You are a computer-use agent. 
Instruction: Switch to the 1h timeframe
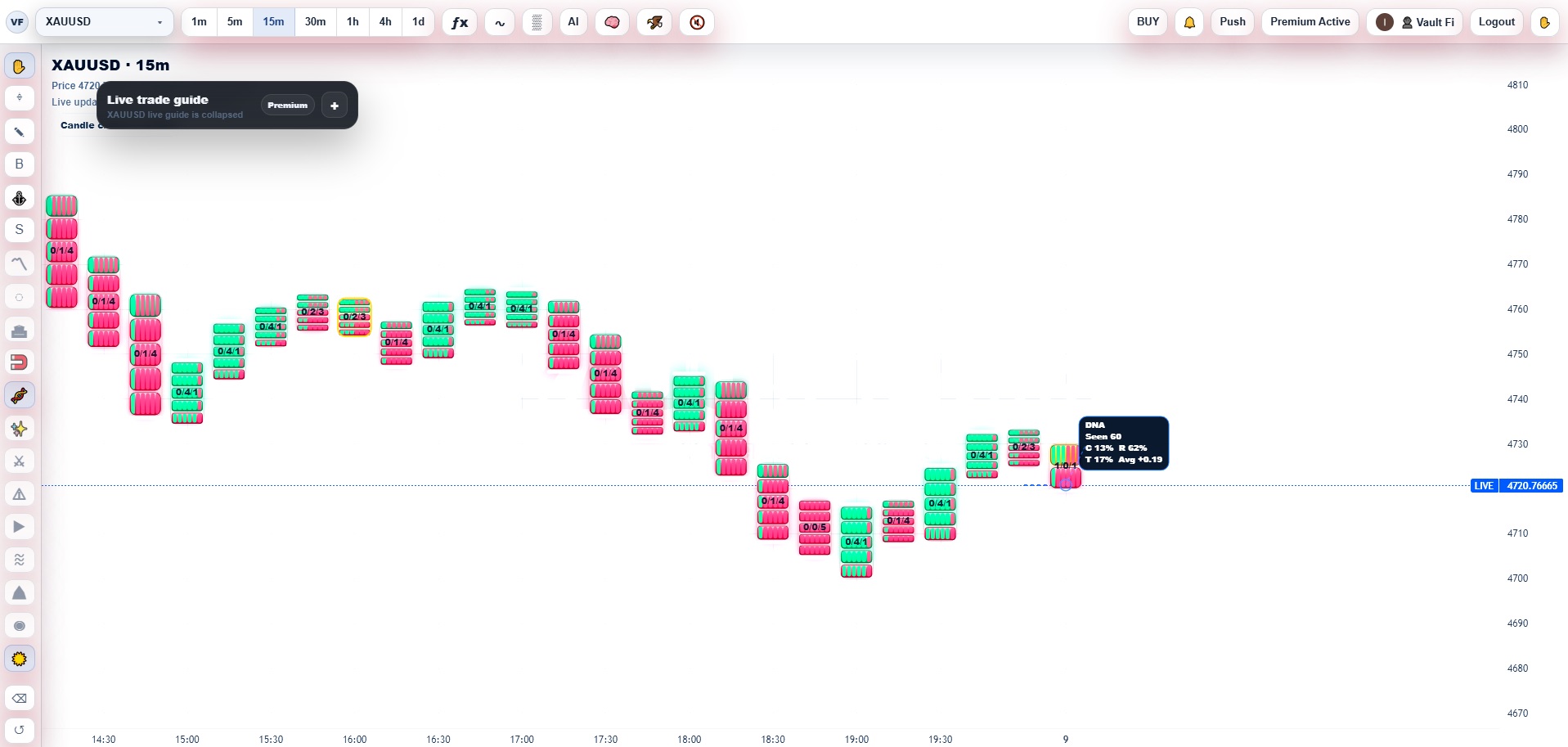[353, 22]
